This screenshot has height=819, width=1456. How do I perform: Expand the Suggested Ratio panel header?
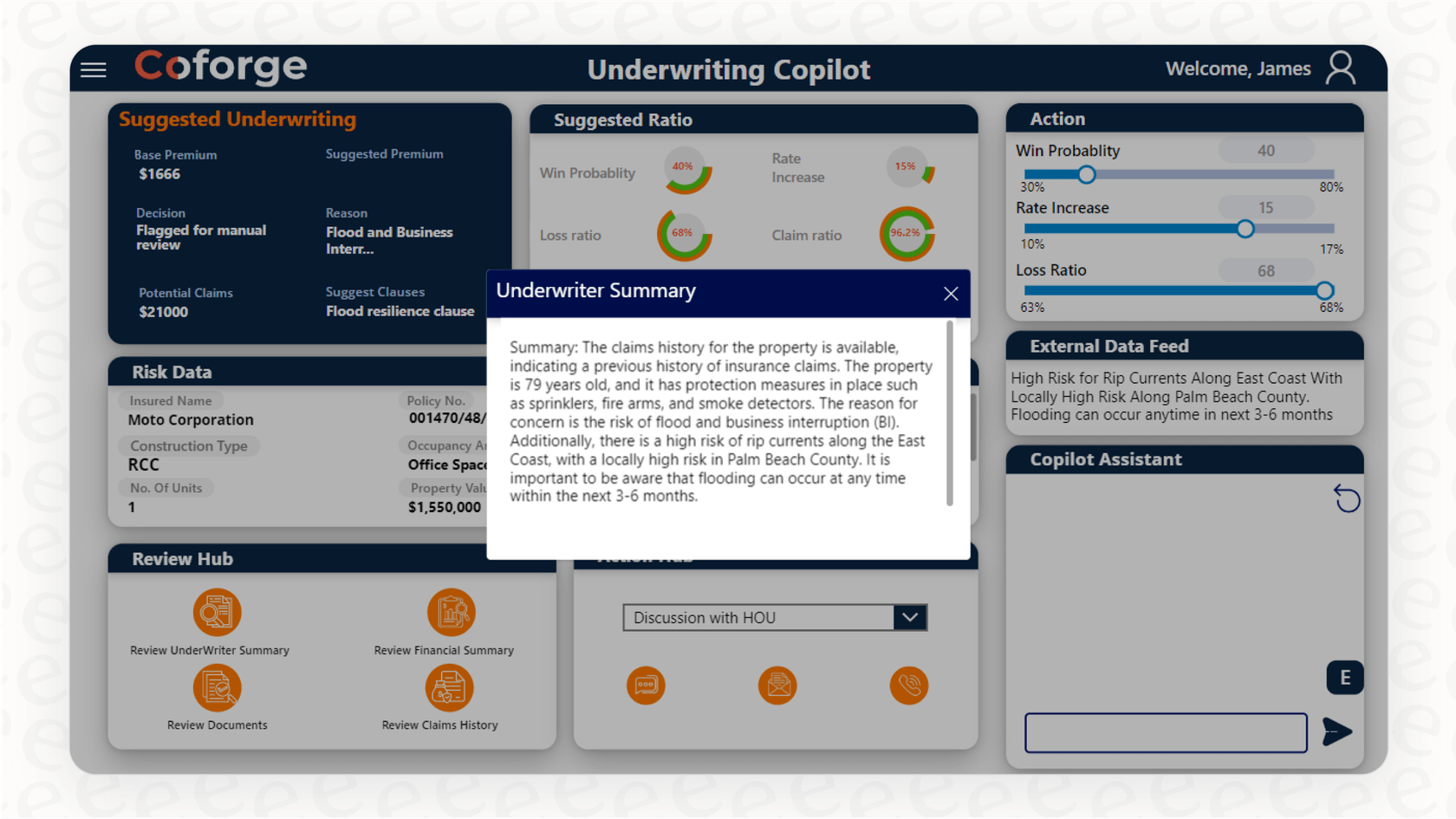click(622, 120)
